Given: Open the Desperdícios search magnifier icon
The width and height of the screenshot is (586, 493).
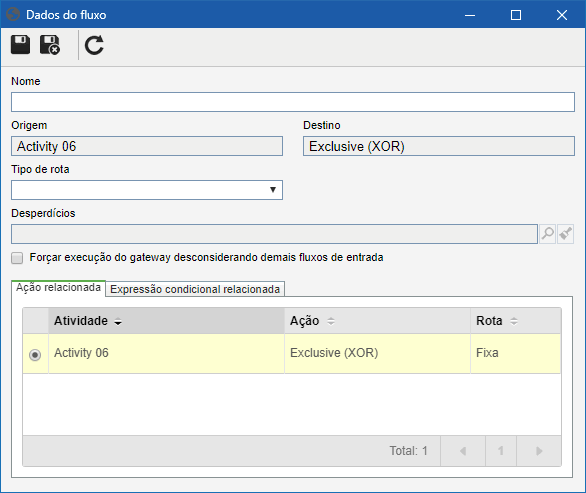Looking at the screenshot, I should click(548, 234).
